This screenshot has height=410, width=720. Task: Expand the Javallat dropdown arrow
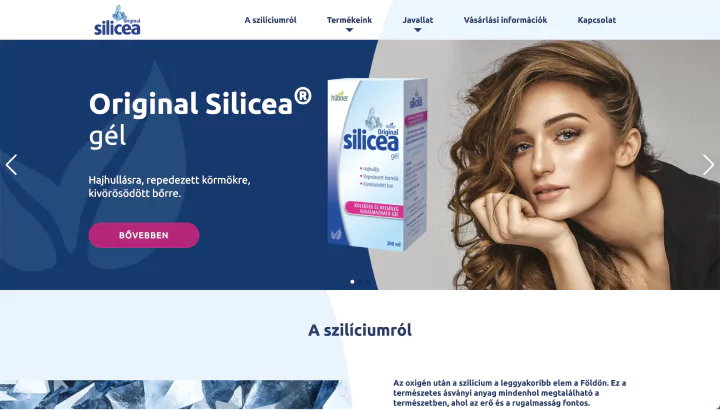click(x=417, y=30)
